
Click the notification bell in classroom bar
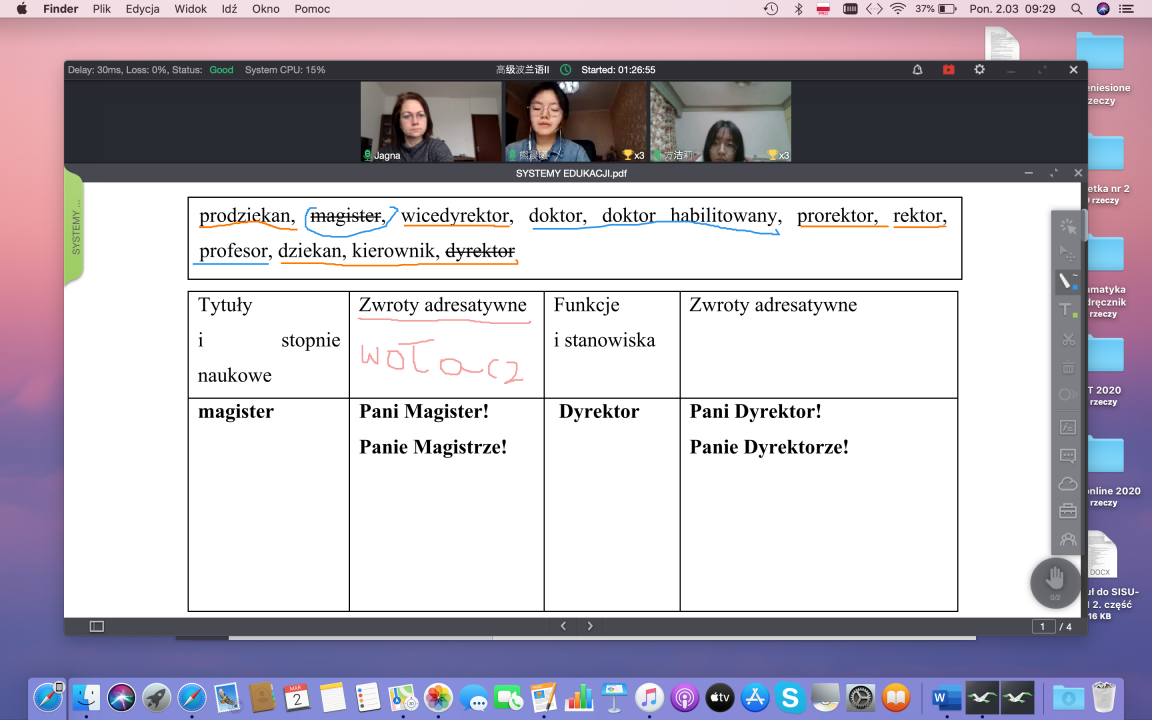pyautogui.click(x=917, y=70)
